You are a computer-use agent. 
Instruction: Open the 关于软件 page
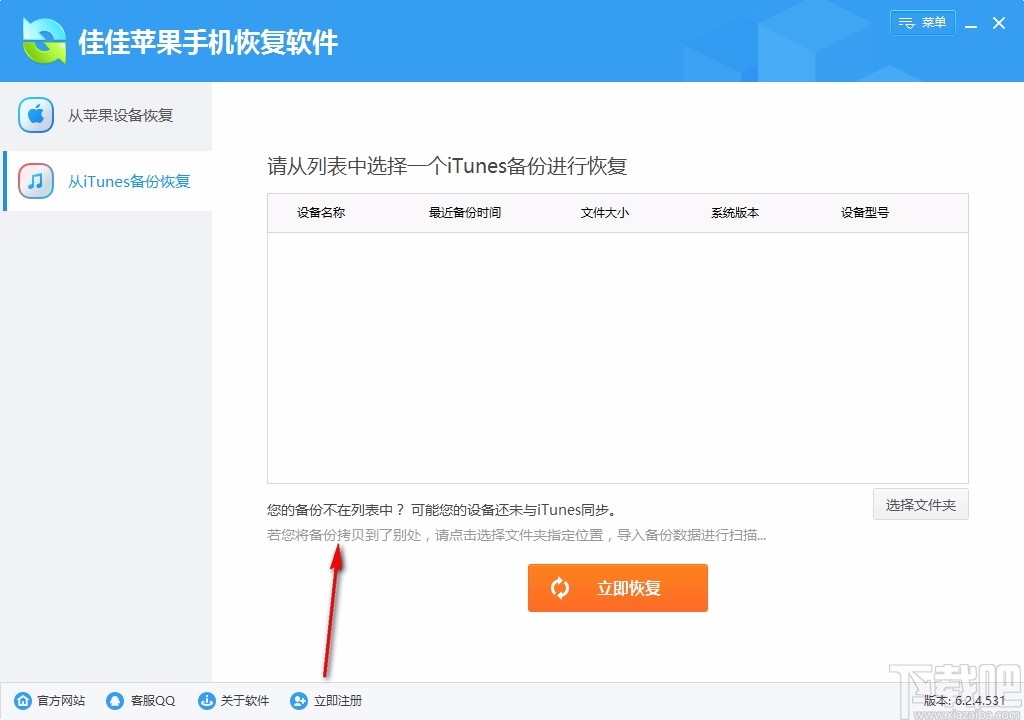click(243, 701)
